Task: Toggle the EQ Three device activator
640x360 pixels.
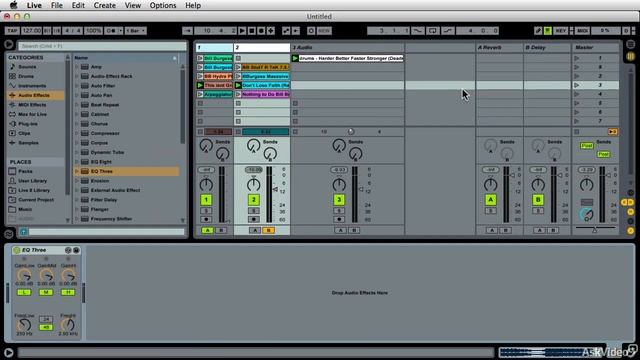Action: [x=17, y=250]
